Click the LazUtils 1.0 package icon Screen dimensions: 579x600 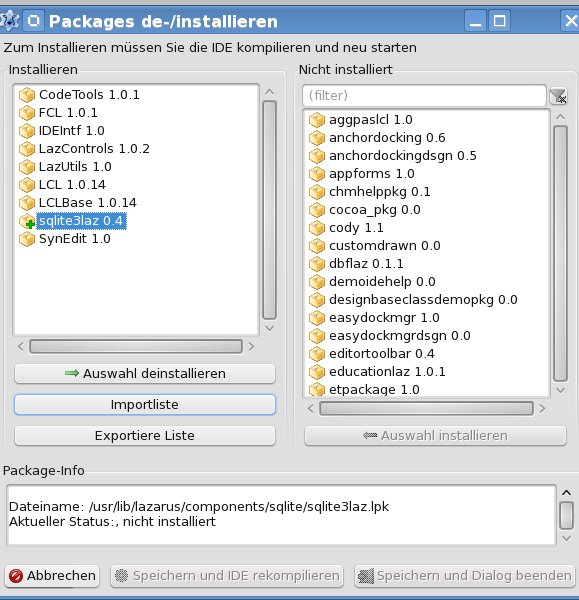pos(27,167)
